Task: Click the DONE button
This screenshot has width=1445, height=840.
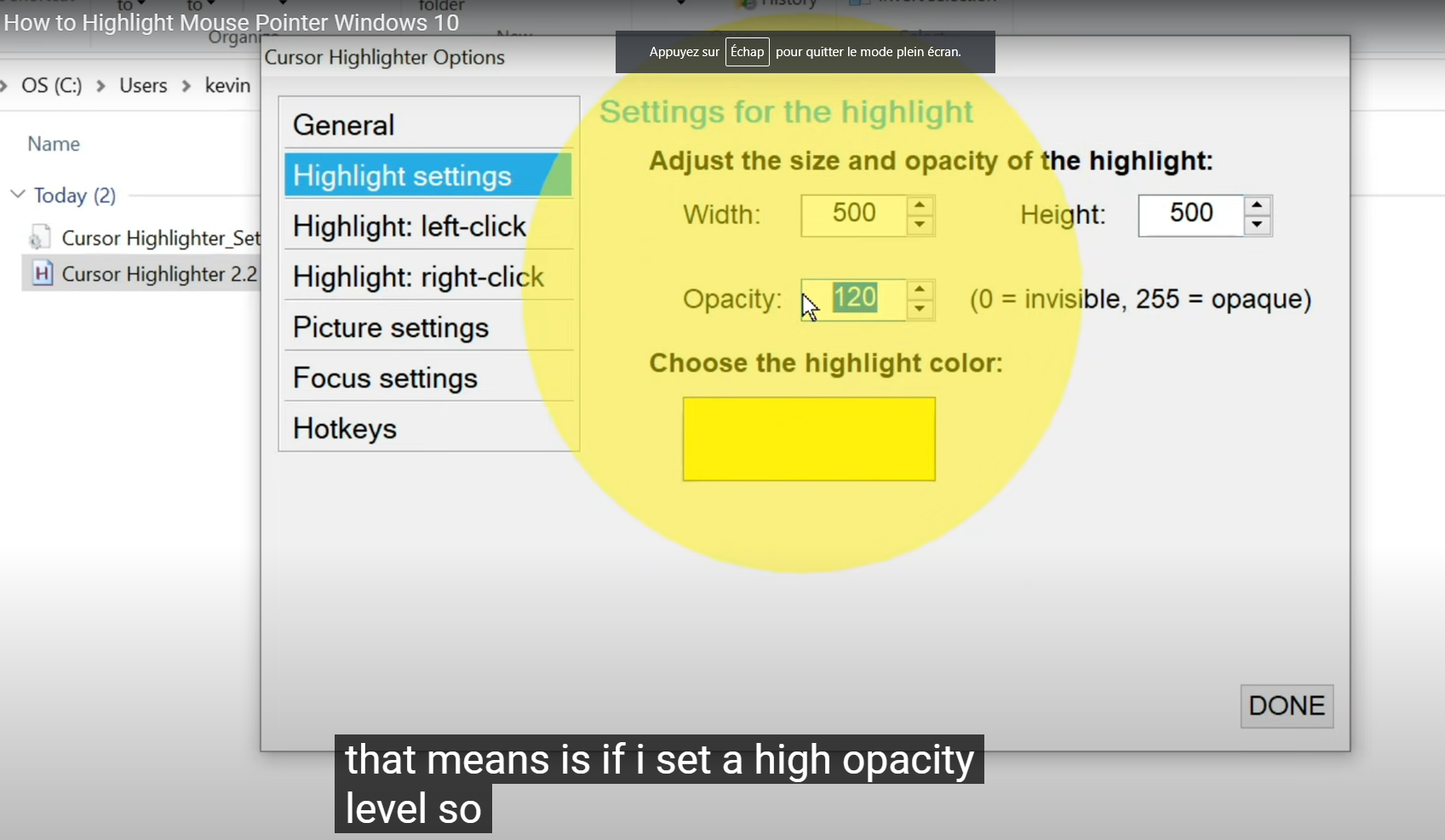Action: [x=1287, y=706]
